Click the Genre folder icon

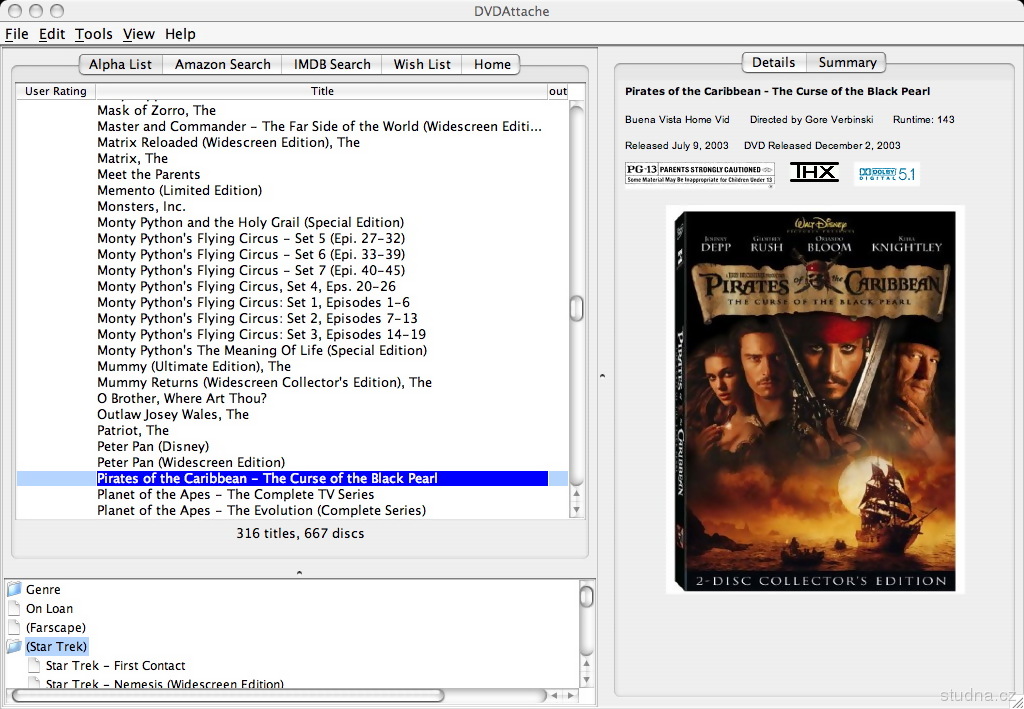(x=14, y=590)
